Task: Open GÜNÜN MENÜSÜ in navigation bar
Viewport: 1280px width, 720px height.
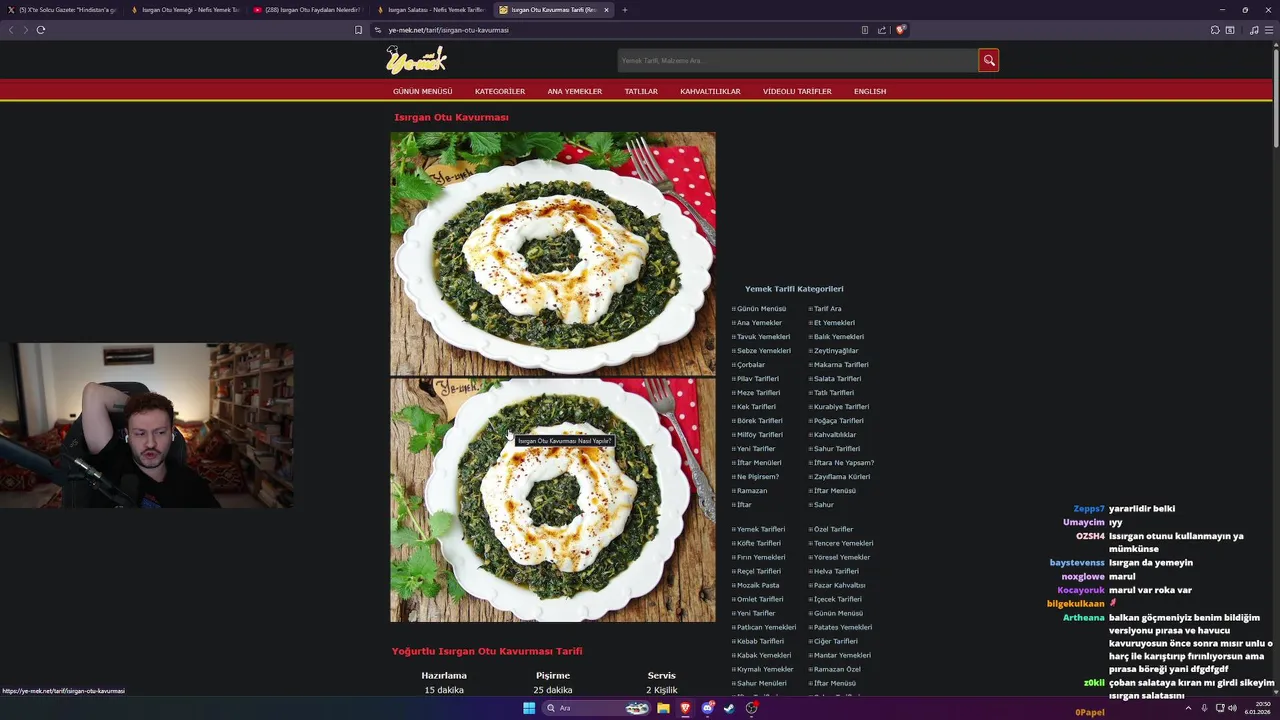Action: [422, 91]
